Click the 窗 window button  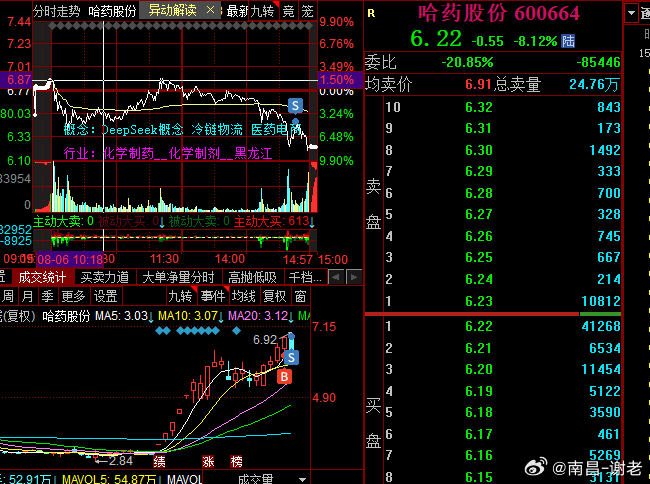(x=300, y=296)
